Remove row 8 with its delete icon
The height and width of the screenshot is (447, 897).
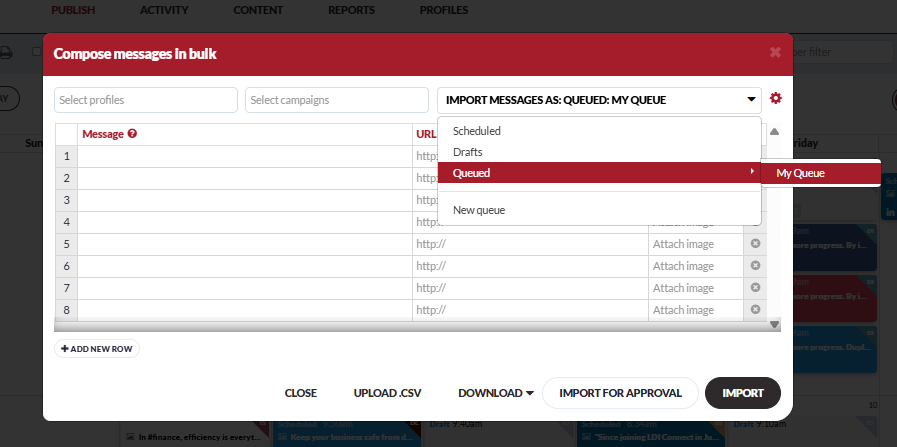coord(755,310)
